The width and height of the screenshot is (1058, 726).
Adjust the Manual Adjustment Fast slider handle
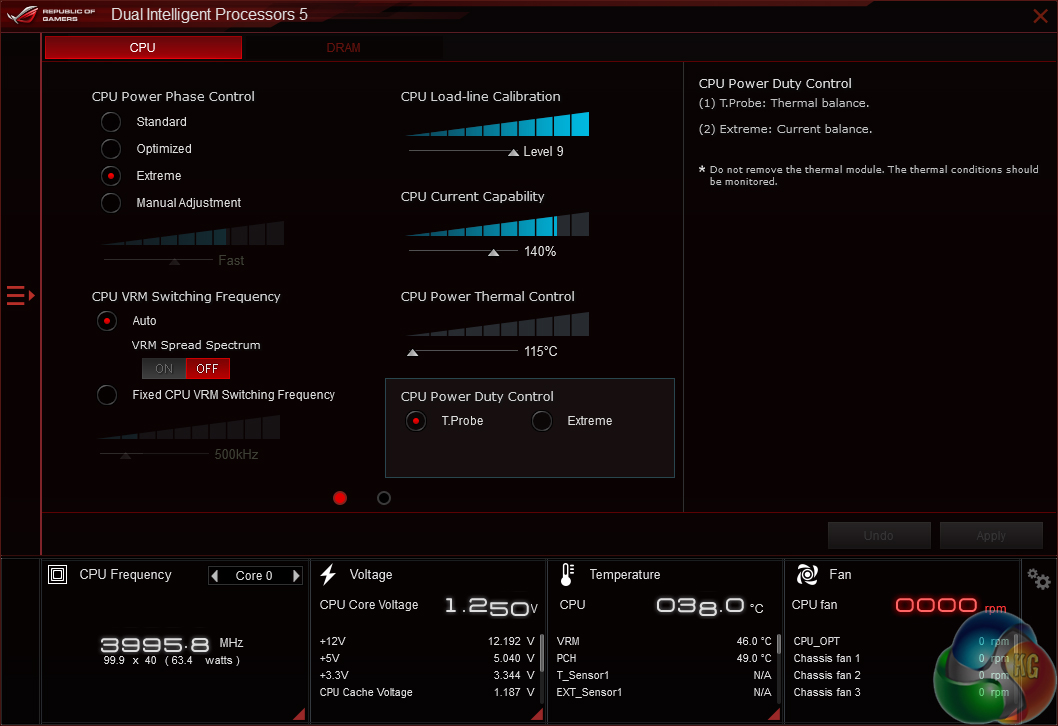(174, 261)
